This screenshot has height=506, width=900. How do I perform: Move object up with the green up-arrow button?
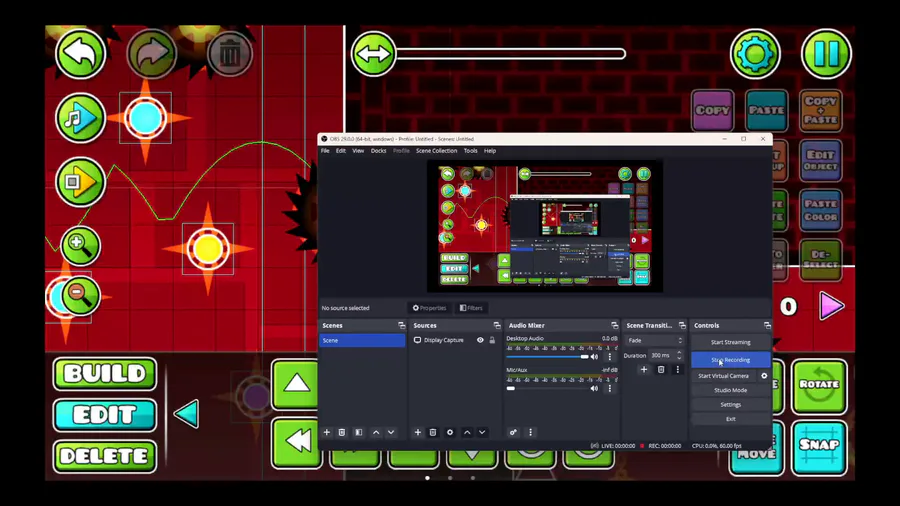click(x=296, y=384)
